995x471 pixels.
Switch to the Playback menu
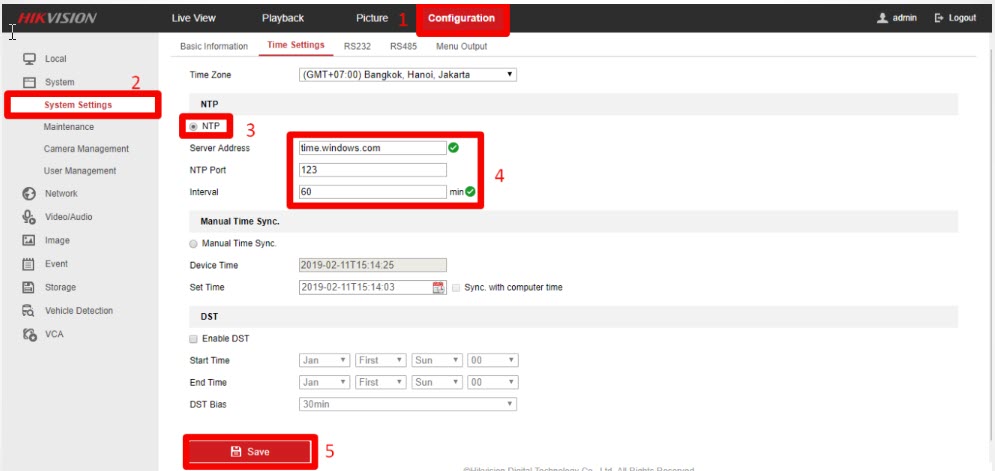click(283, 18)
